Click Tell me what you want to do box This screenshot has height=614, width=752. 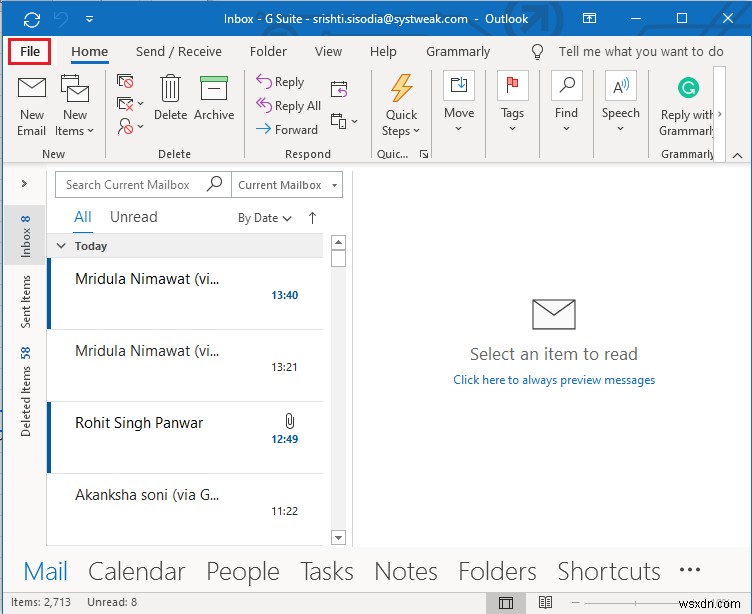pyautogui.click(x=641, y=51)
